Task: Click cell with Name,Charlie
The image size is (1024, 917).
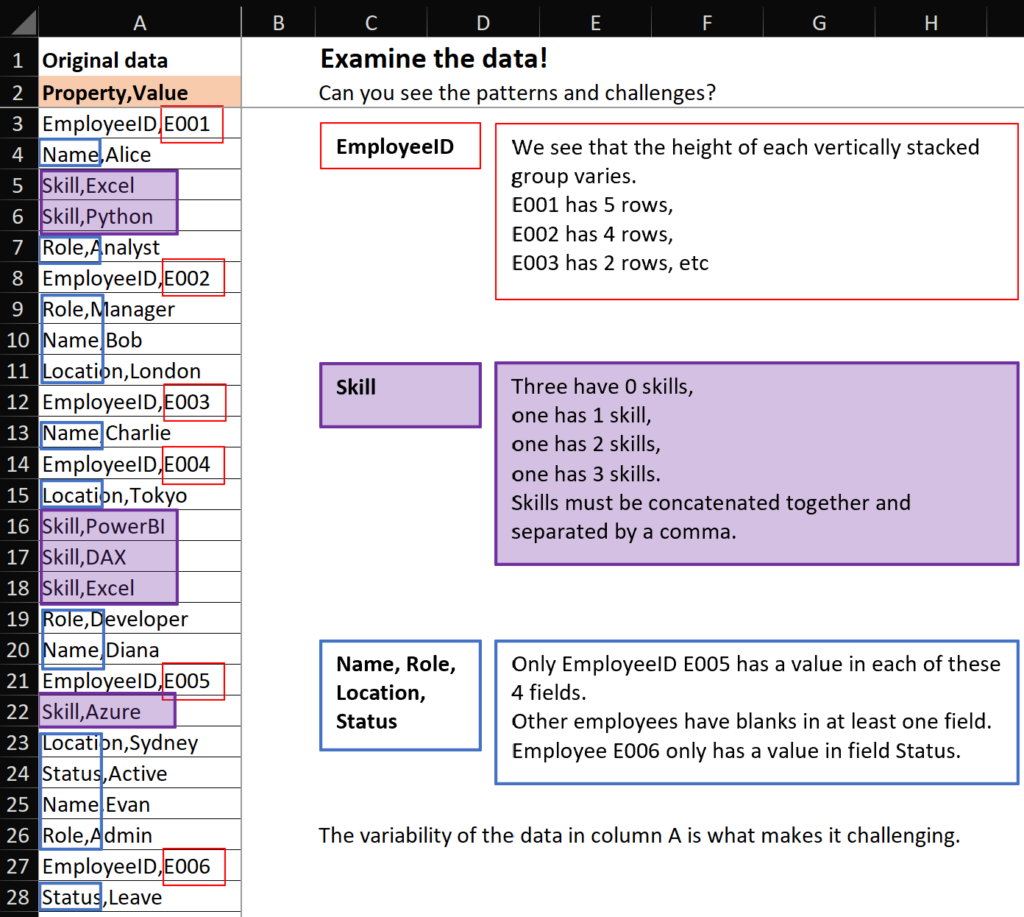Action: [140, 432]
